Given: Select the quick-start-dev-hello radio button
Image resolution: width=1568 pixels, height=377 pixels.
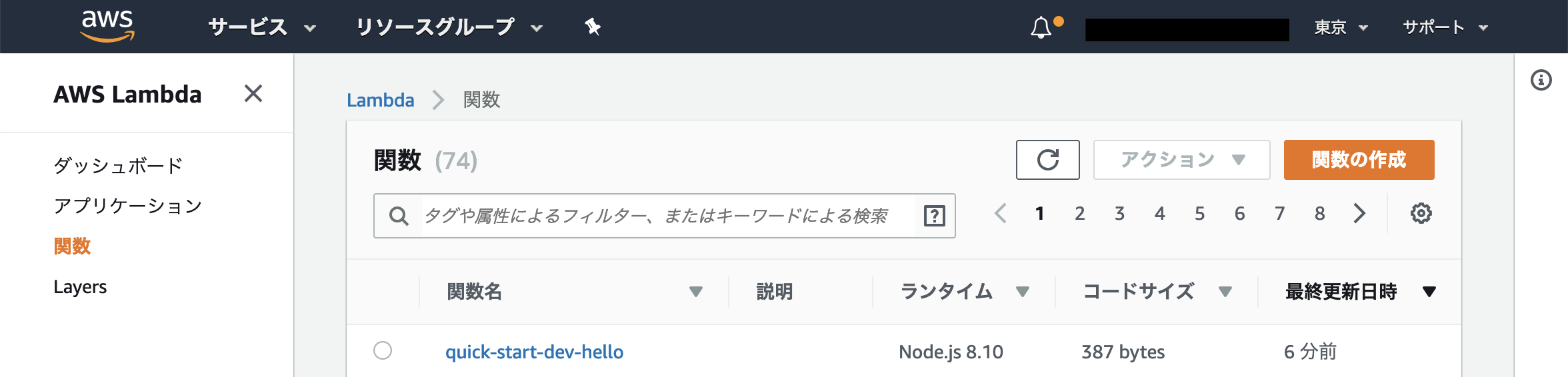Looking at the screenshot, I should (383, 350).
